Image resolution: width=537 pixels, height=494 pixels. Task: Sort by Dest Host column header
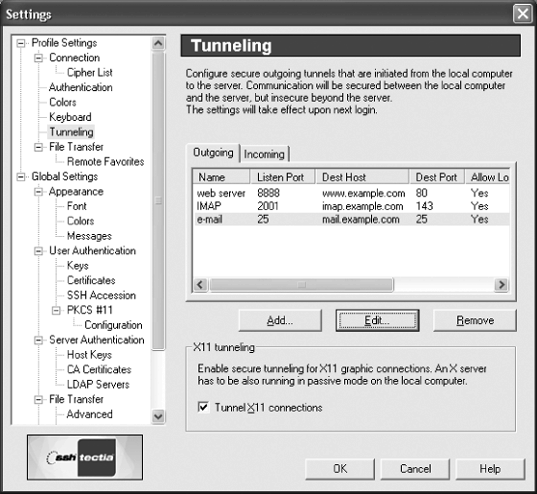pyautogui.click(x=362, y=177)
